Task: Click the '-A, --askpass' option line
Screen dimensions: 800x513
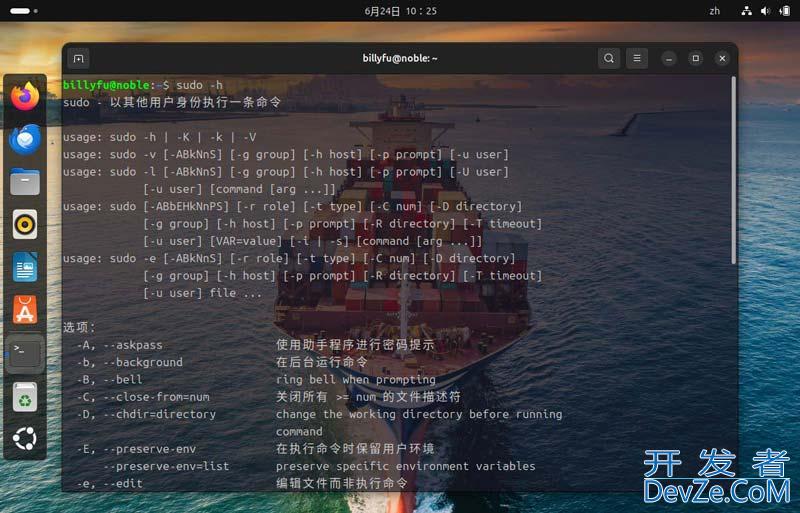Action: (x=256, y=345)
